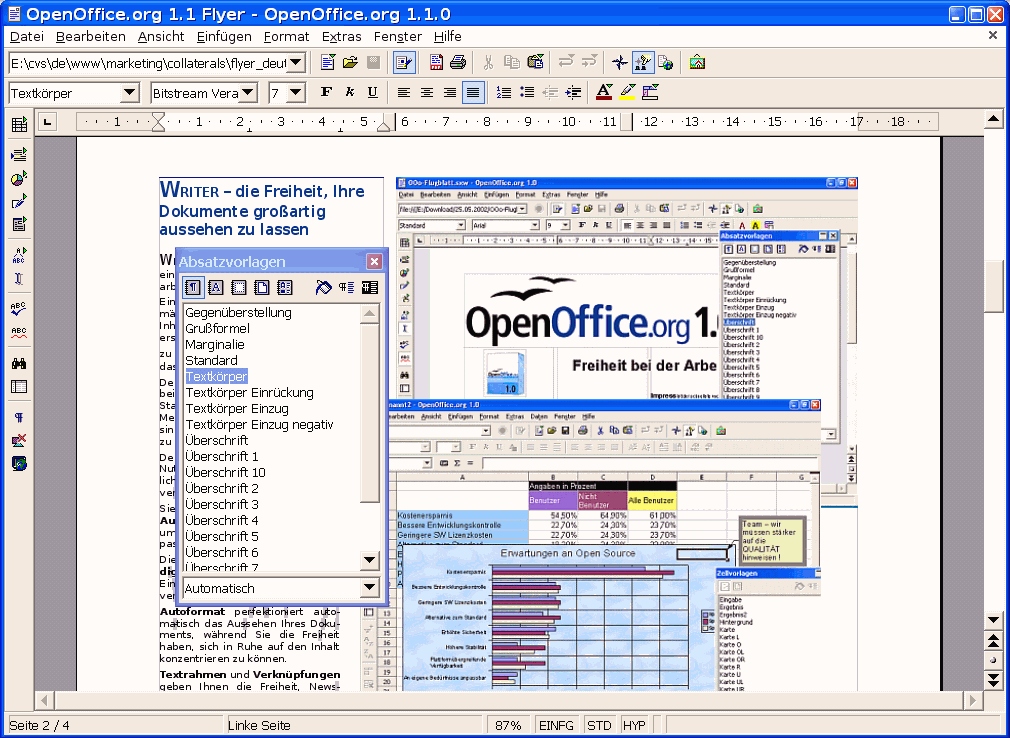Open the Bitstream Vera font name dropdown

click(250, 93)
